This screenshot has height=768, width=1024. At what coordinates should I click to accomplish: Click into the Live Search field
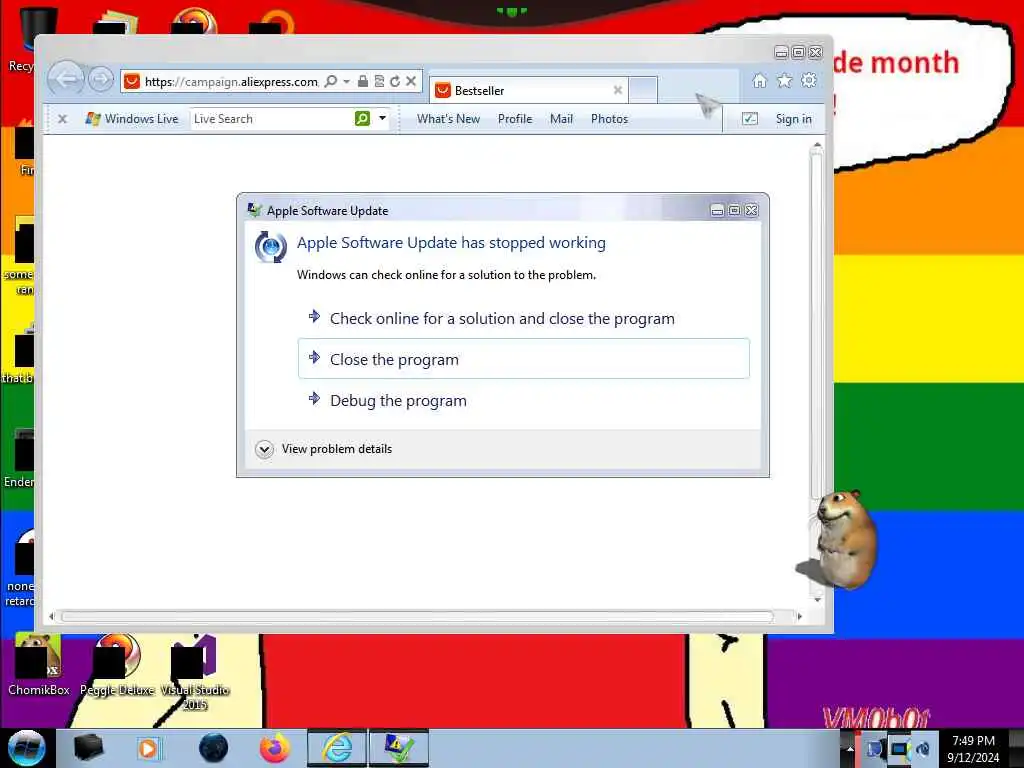point(271,119)
